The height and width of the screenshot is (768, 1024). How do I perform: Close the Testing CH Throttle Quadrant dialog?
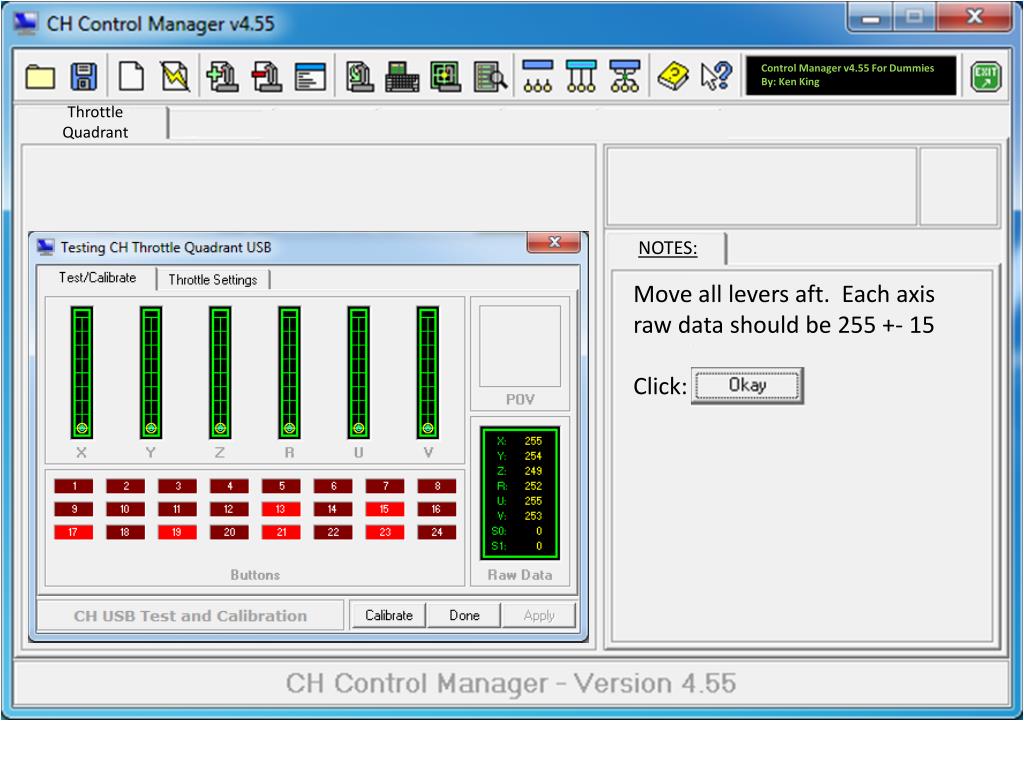[x=554, y=242]
